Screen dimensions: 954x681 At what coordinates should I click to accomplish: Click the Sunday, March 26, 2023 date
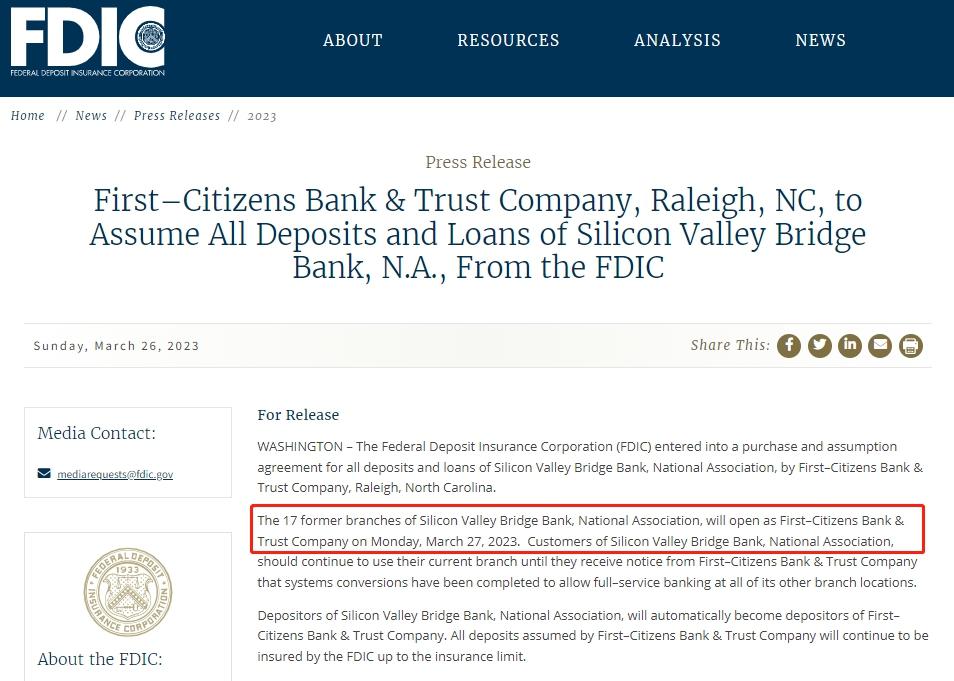click(116, 346)
